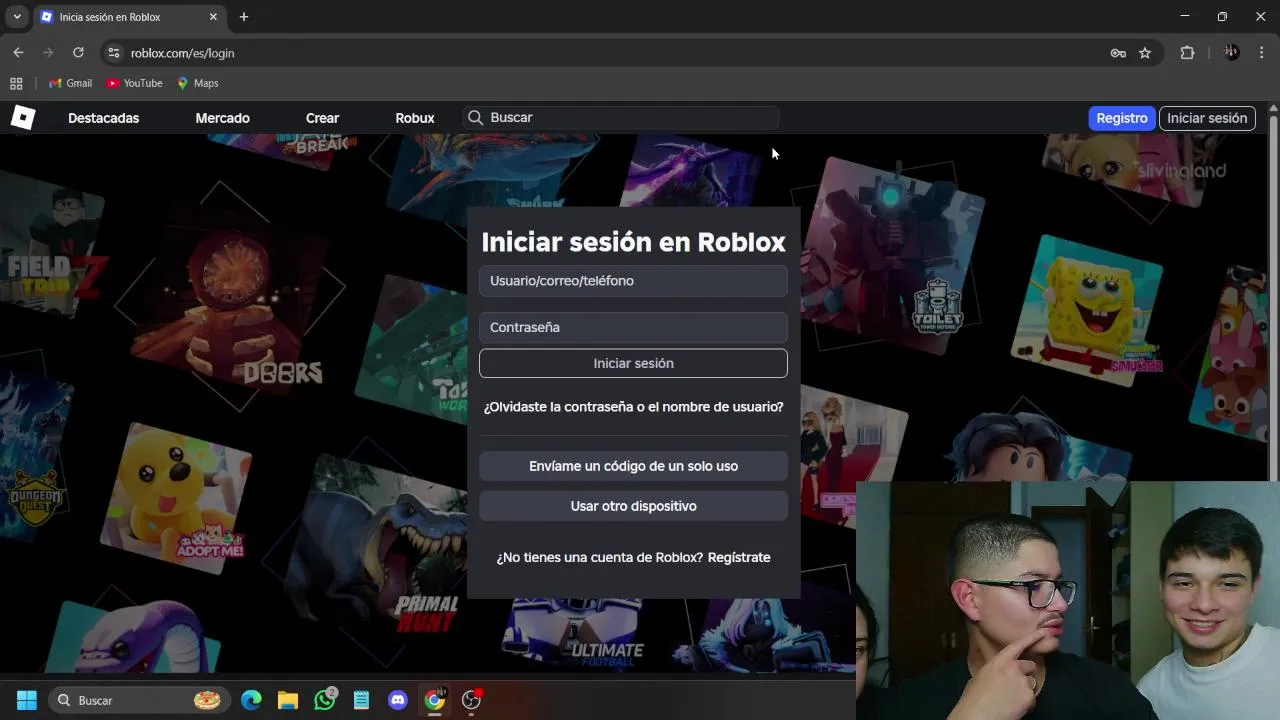The image size is (1280, 720).
Task: Open the Chrome profile avatar
Action: click(1231, 53)
